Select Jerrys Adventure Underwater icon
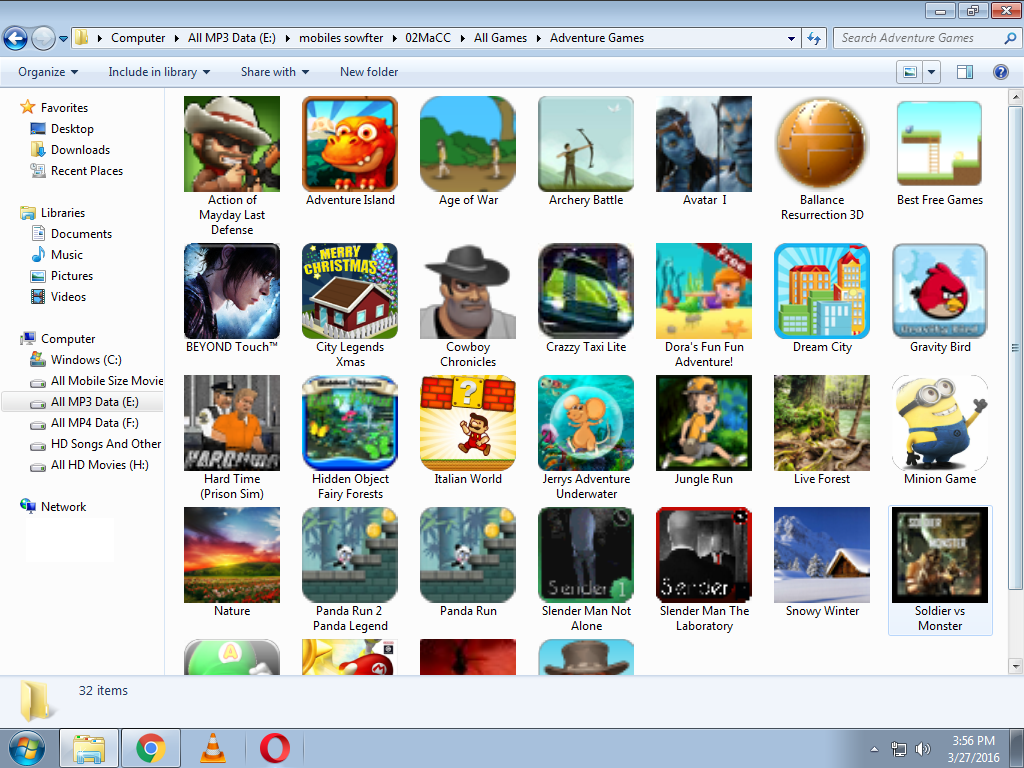Screen dimensions: 1024x768 coord(586,423)
